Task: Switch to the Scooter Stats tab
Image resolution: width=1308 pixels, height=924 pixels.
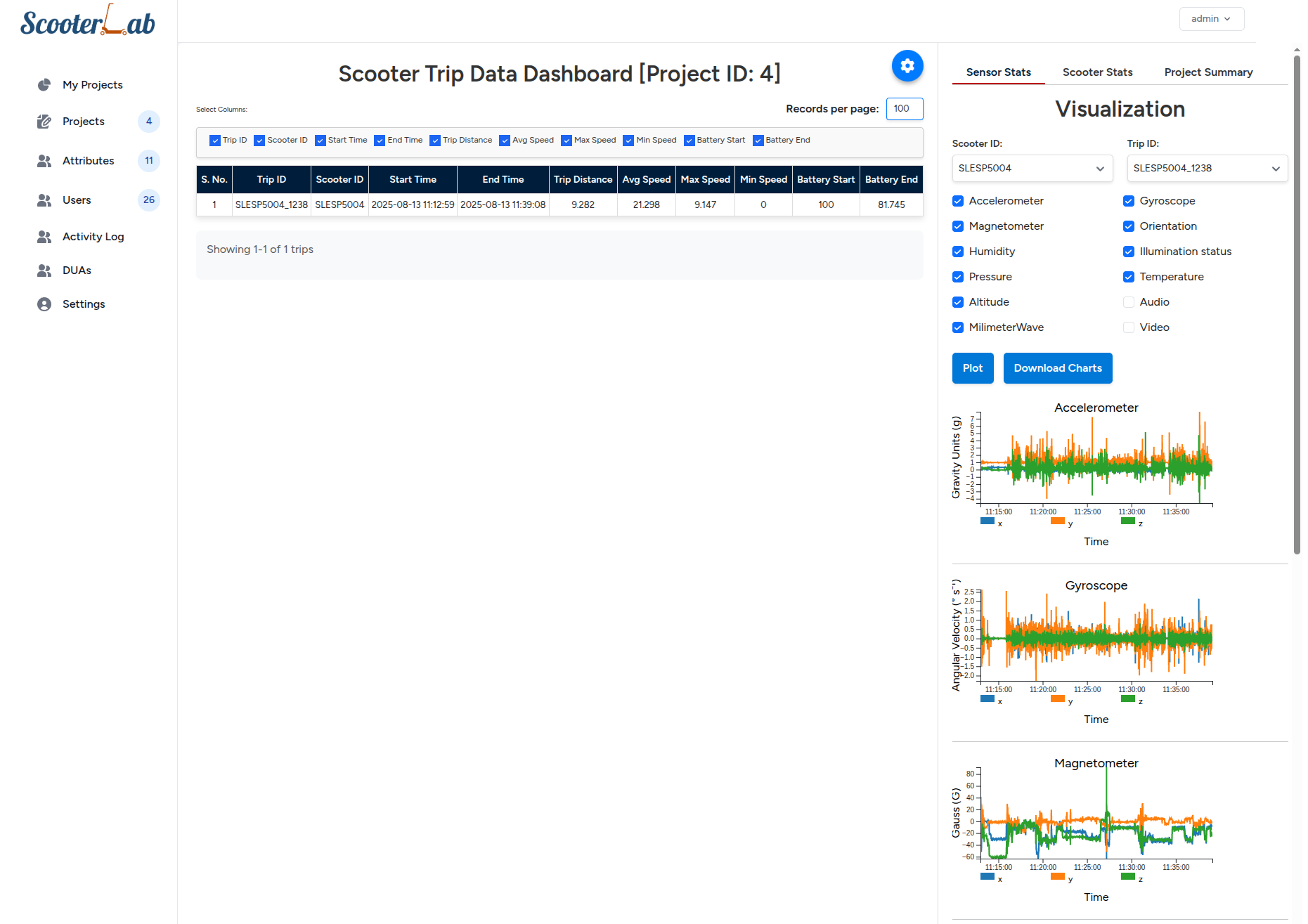Action: [x=1097, y=72]
